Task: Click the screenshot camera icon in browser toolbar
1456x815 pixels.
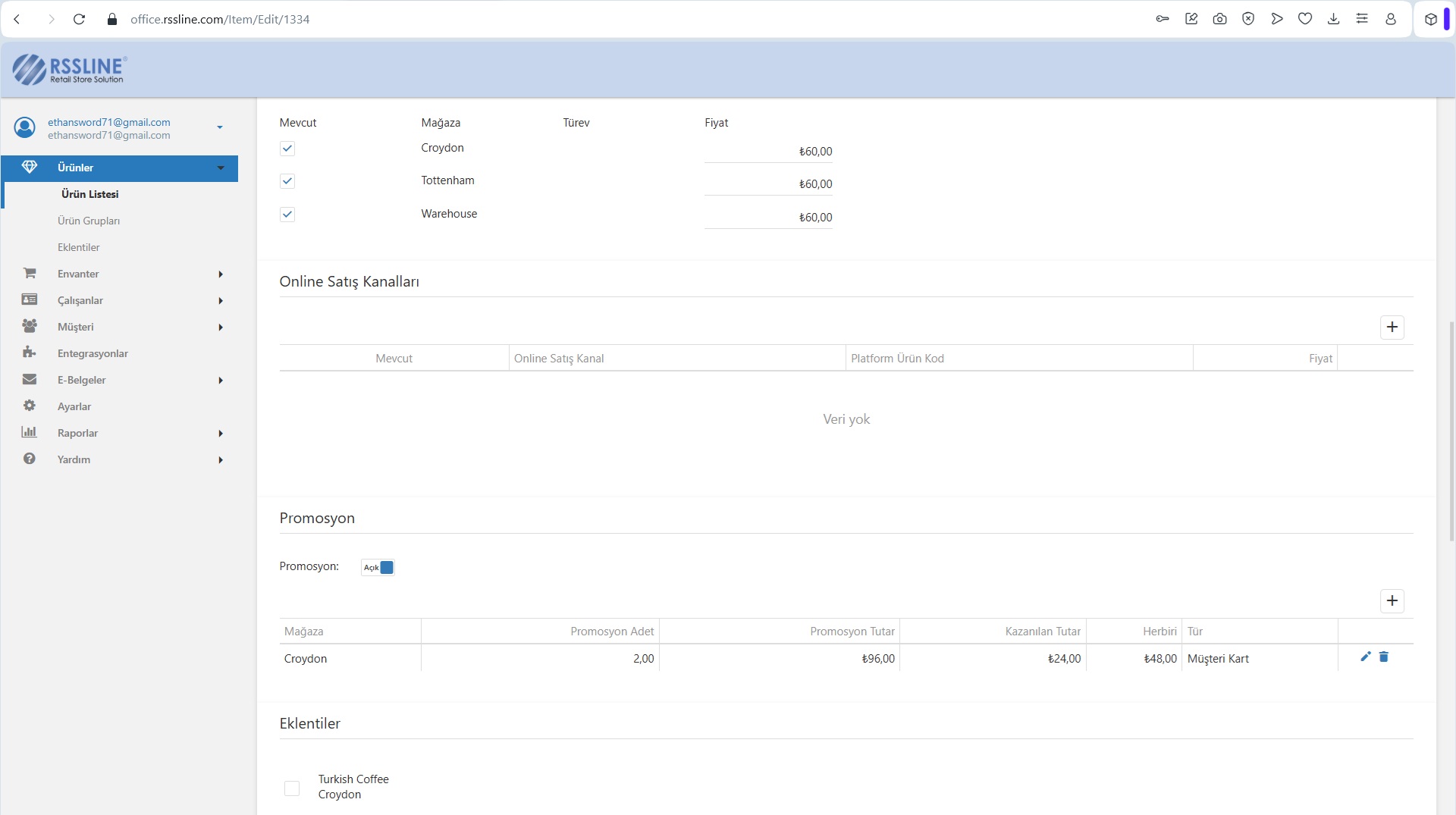Action: point(1219,19)
